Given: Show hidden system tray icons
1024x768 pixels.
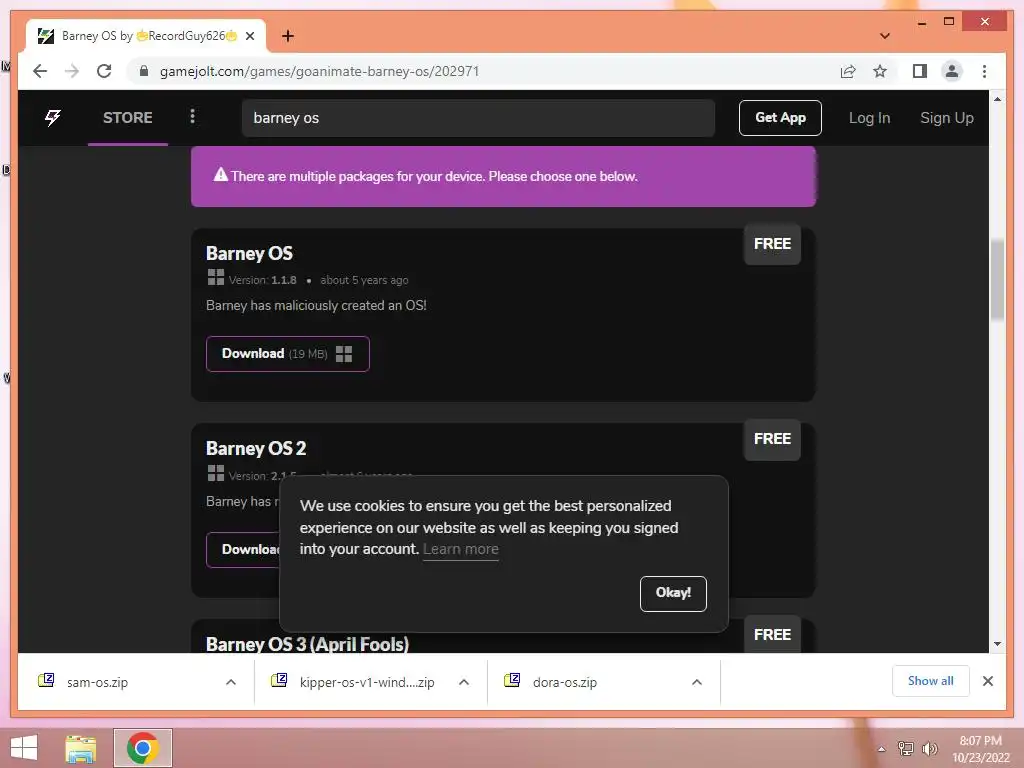Looking at the screenshot, I should click(x=881, y=749).
